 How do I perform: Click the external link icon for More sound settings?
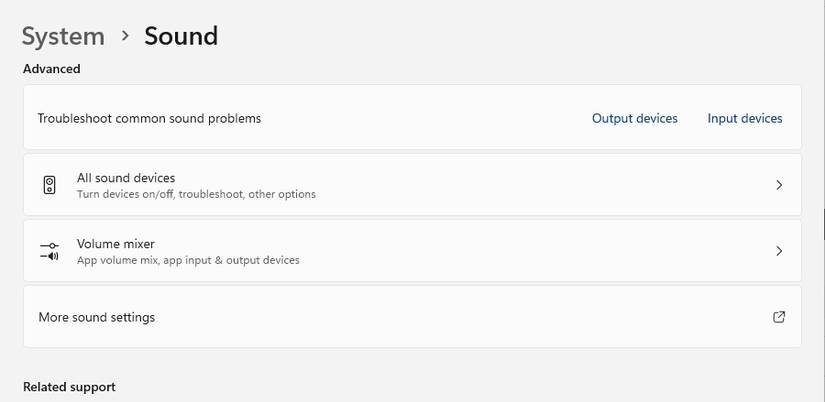tap(779, 317)
